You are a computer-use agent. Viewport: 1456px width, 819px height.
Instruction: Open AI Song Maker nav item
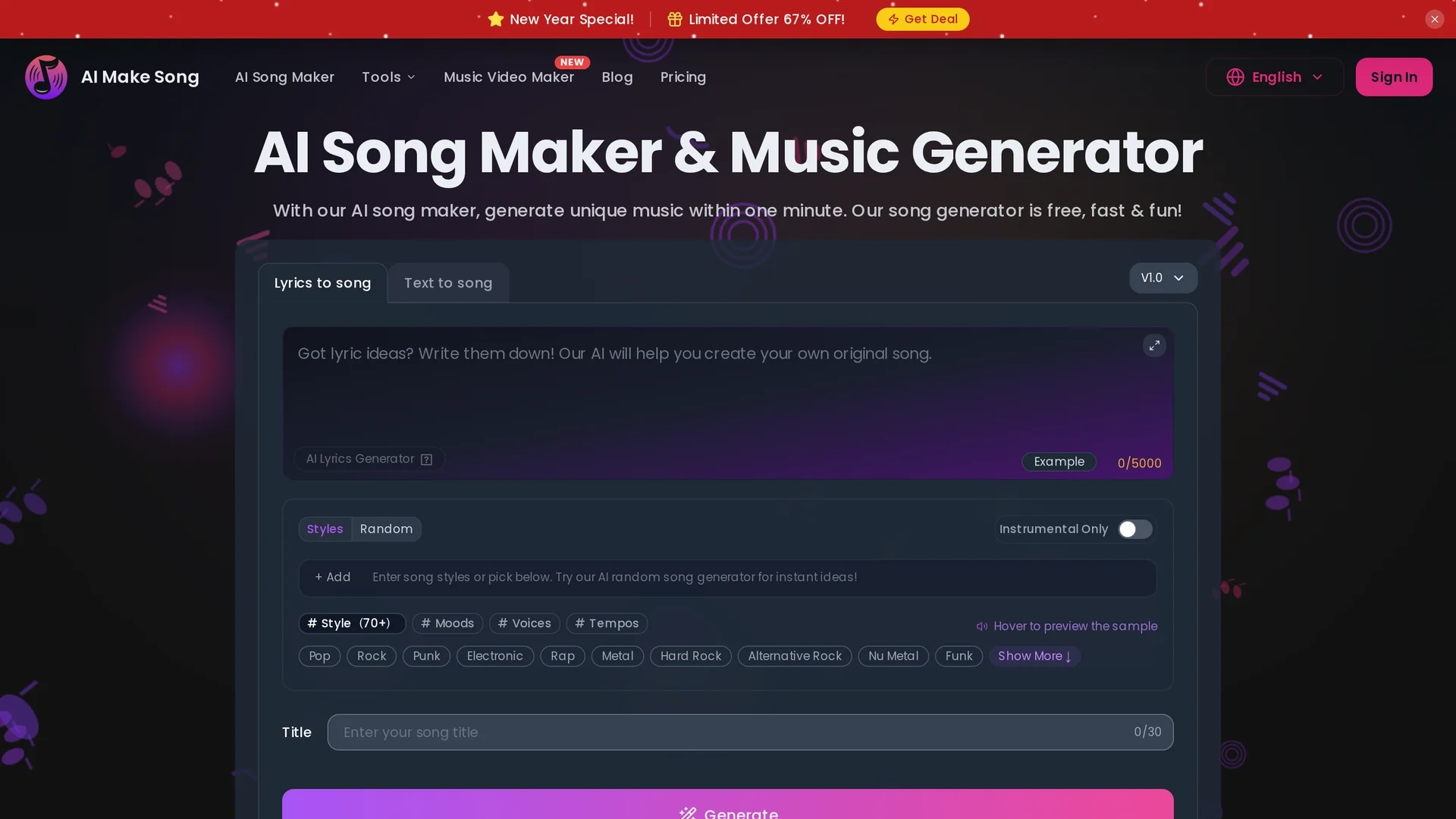(284, 77)
